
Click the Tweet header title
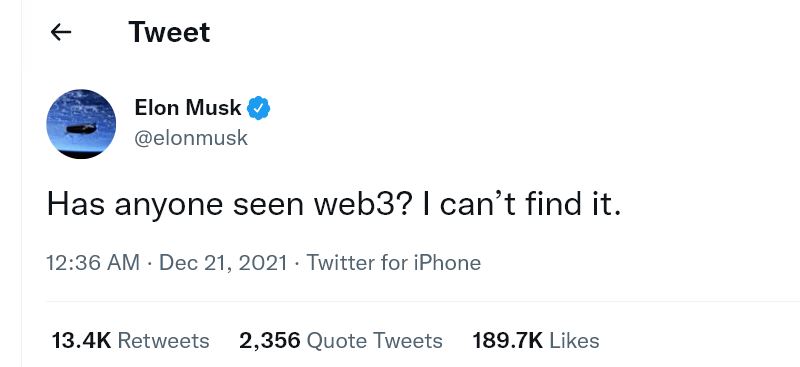[169, 32]
